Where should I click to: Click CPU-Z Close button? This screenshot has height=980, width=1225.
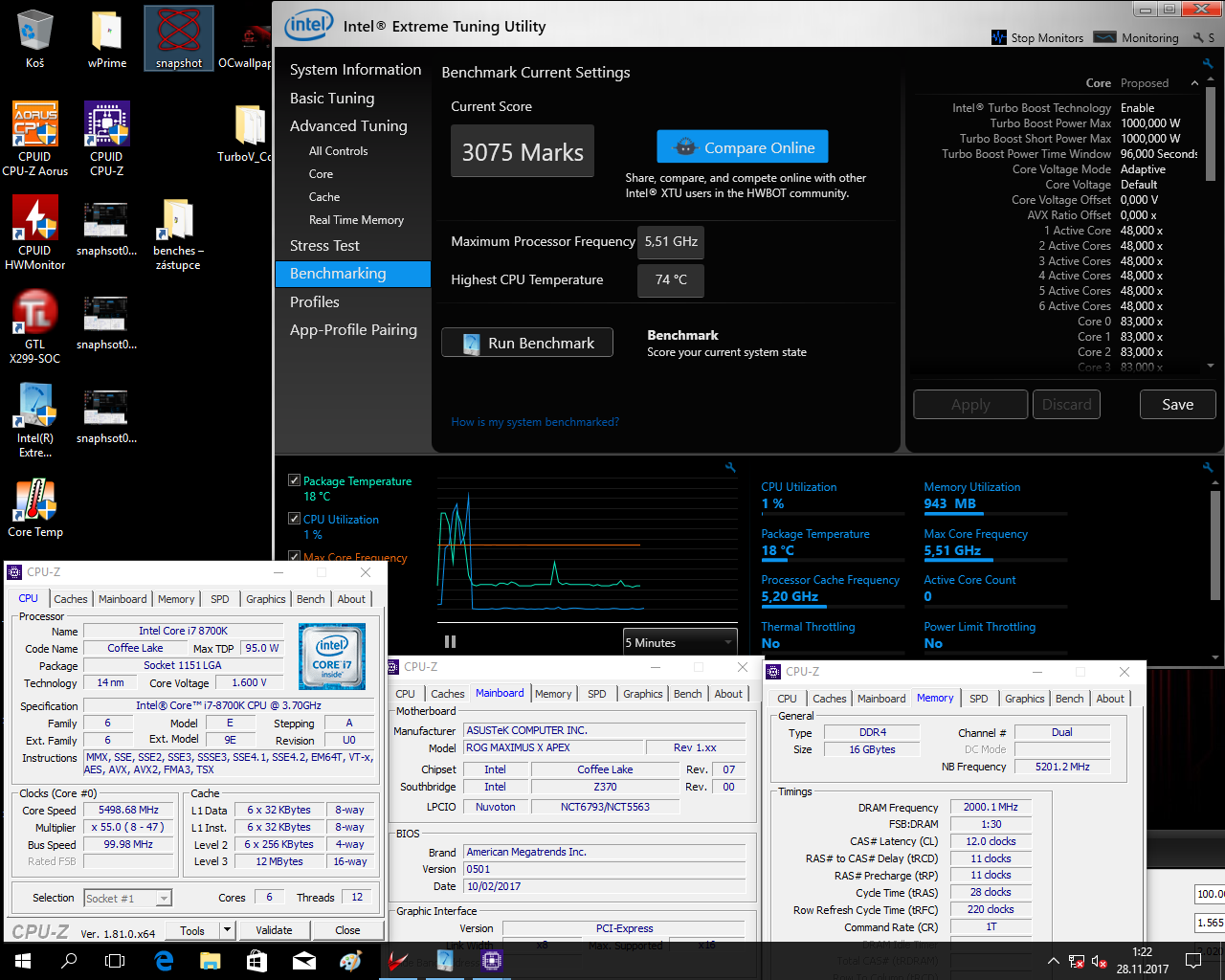[x=347, y=929]
